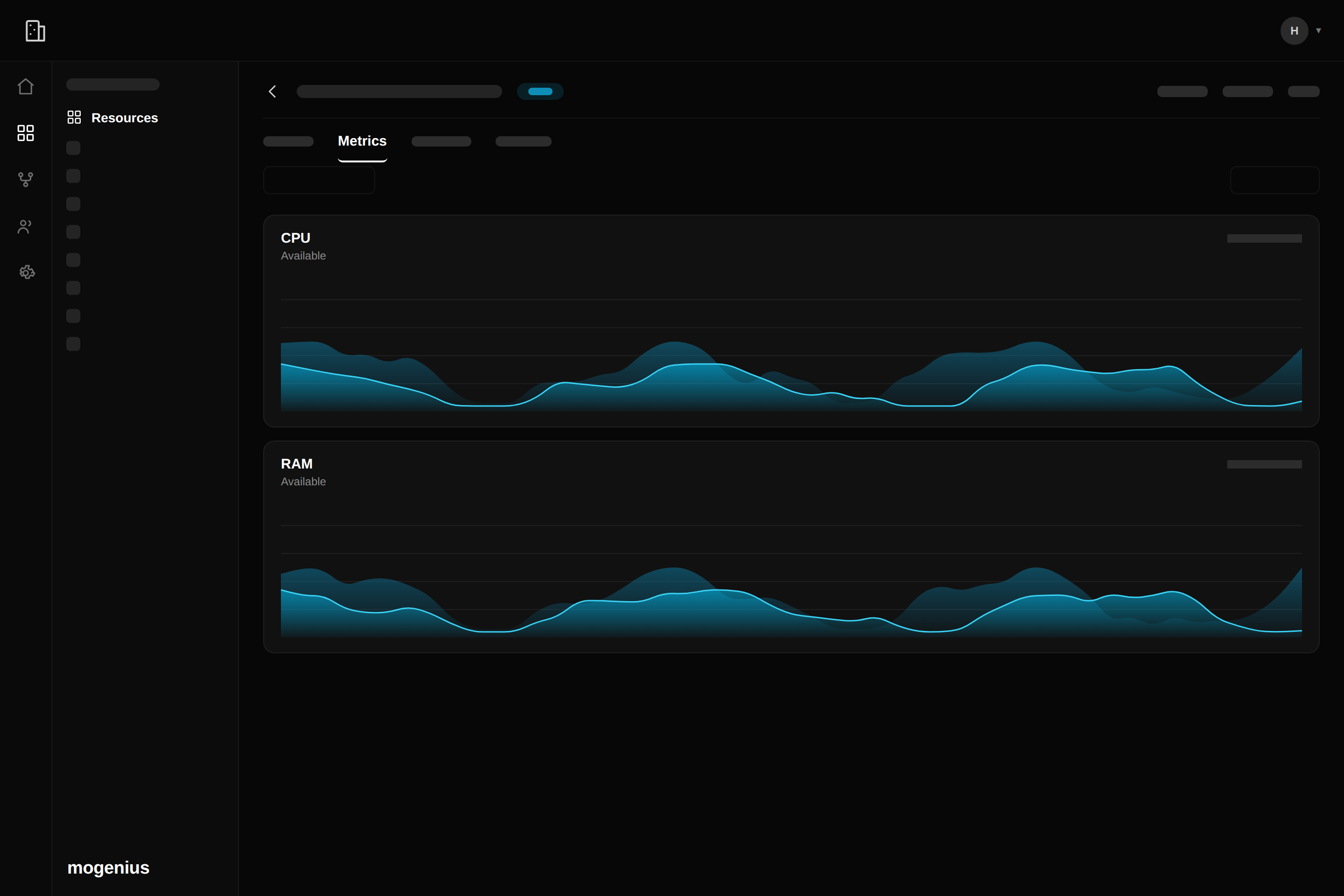Viewport: 1344px width, 896px height.
Task: Click the RAM usage area chart
Action: [791, 580]
